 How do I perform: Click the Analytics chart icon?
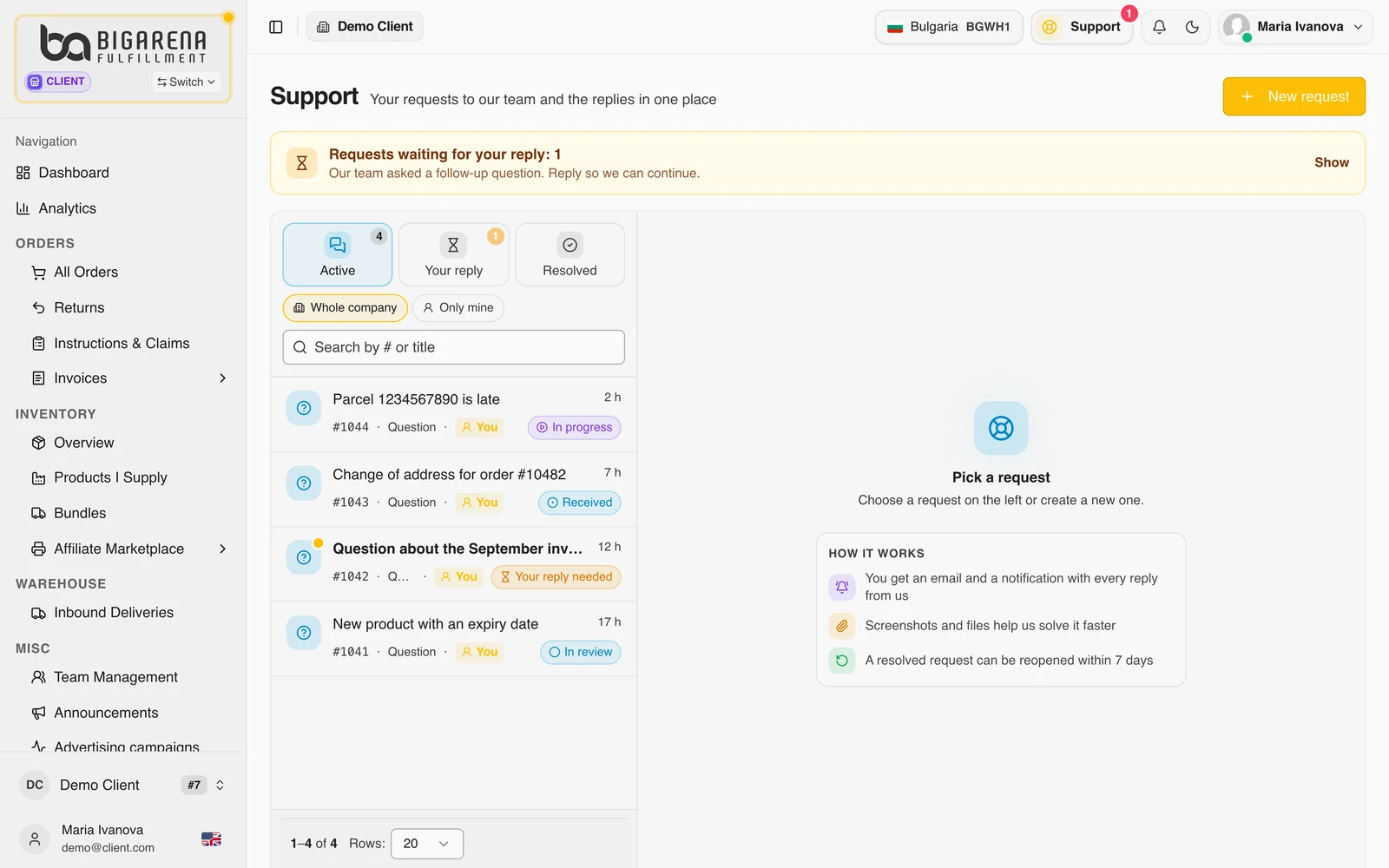click(x=23, y=208)
